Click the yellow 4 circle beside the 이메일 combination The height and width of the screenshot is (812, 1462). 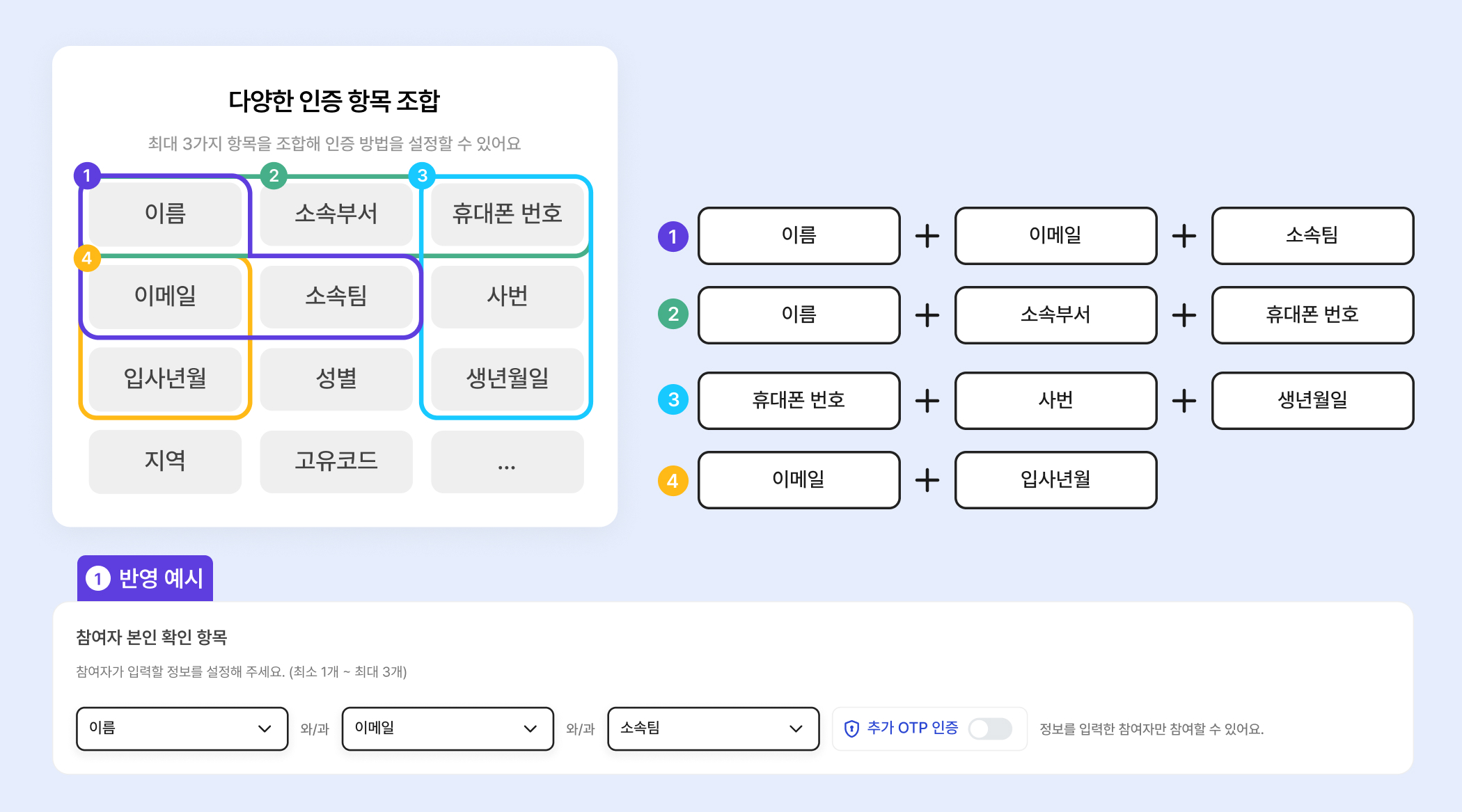pyautogui.click(x=673, y=481)
